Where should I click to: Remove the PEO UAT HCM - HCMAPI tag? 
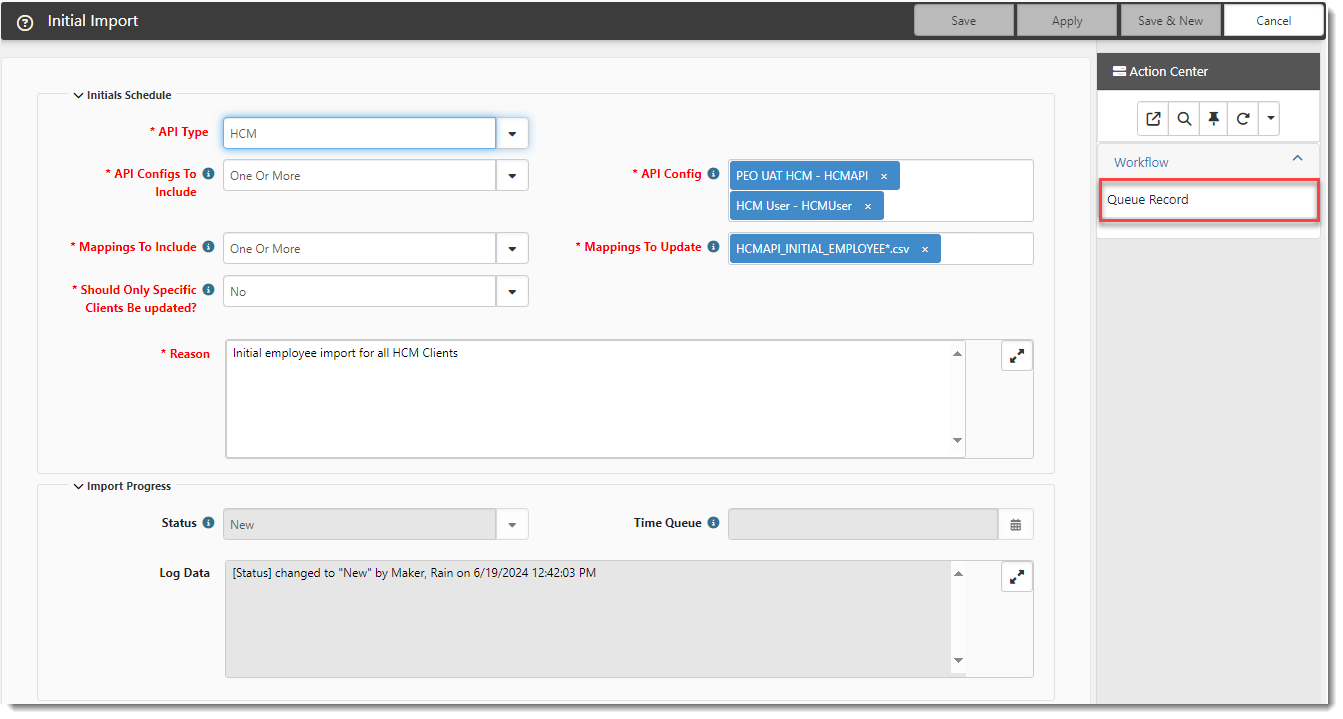[884, 176]
